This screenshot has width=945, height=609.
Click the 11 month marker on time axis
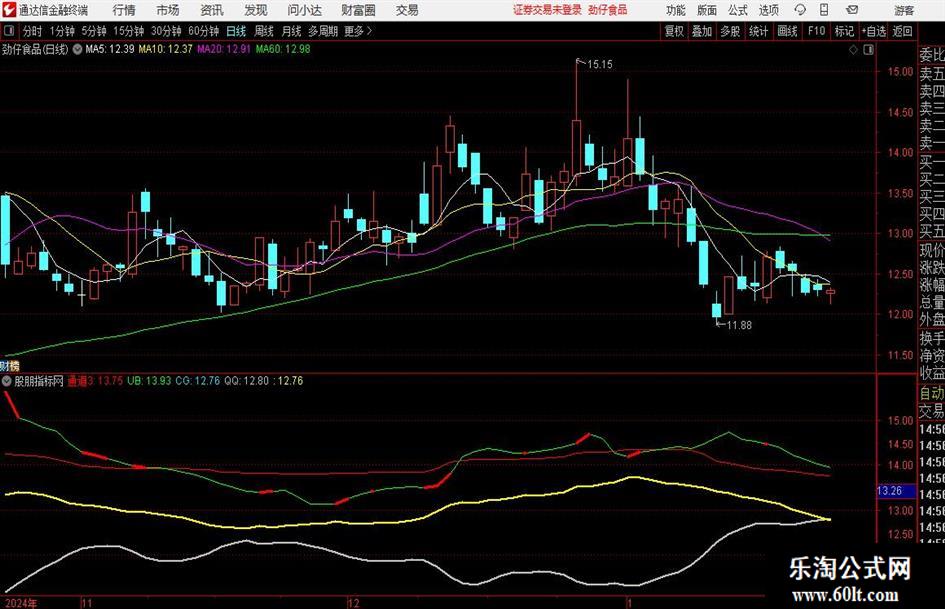(x=87, y=603)
